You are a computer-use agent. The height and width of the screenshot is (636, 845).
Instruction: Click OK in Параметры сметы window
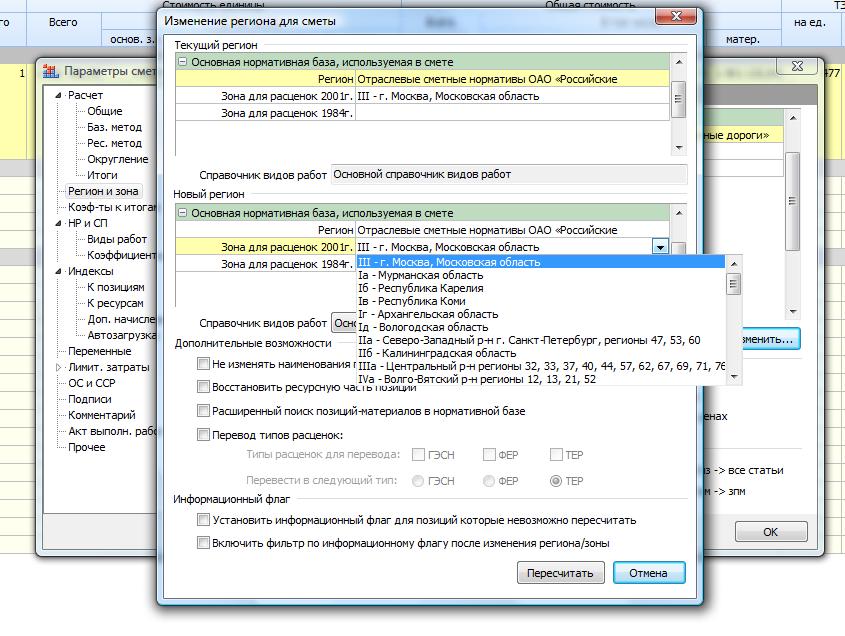771,532
